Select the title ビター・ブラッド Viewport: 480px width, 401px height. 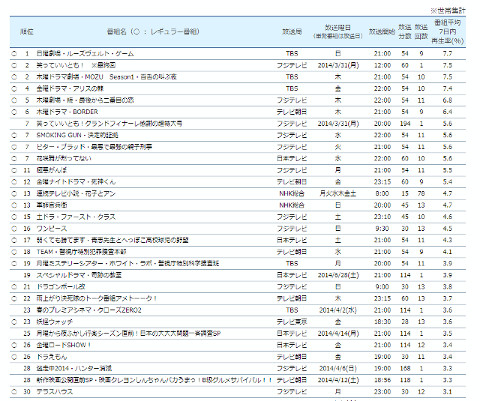(94, 147)
